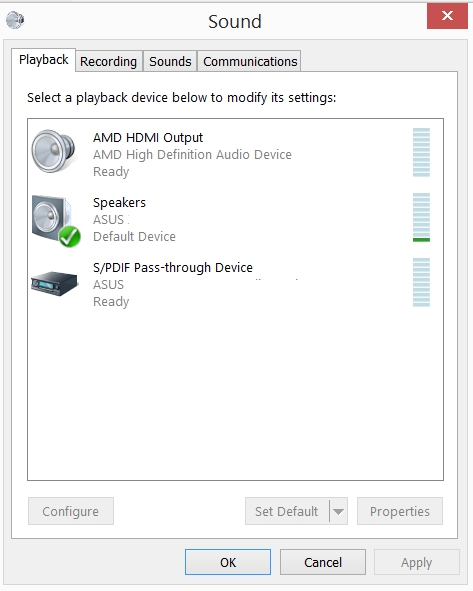Click the green default checkmark badge on Speakers

(x=70, y=236)
